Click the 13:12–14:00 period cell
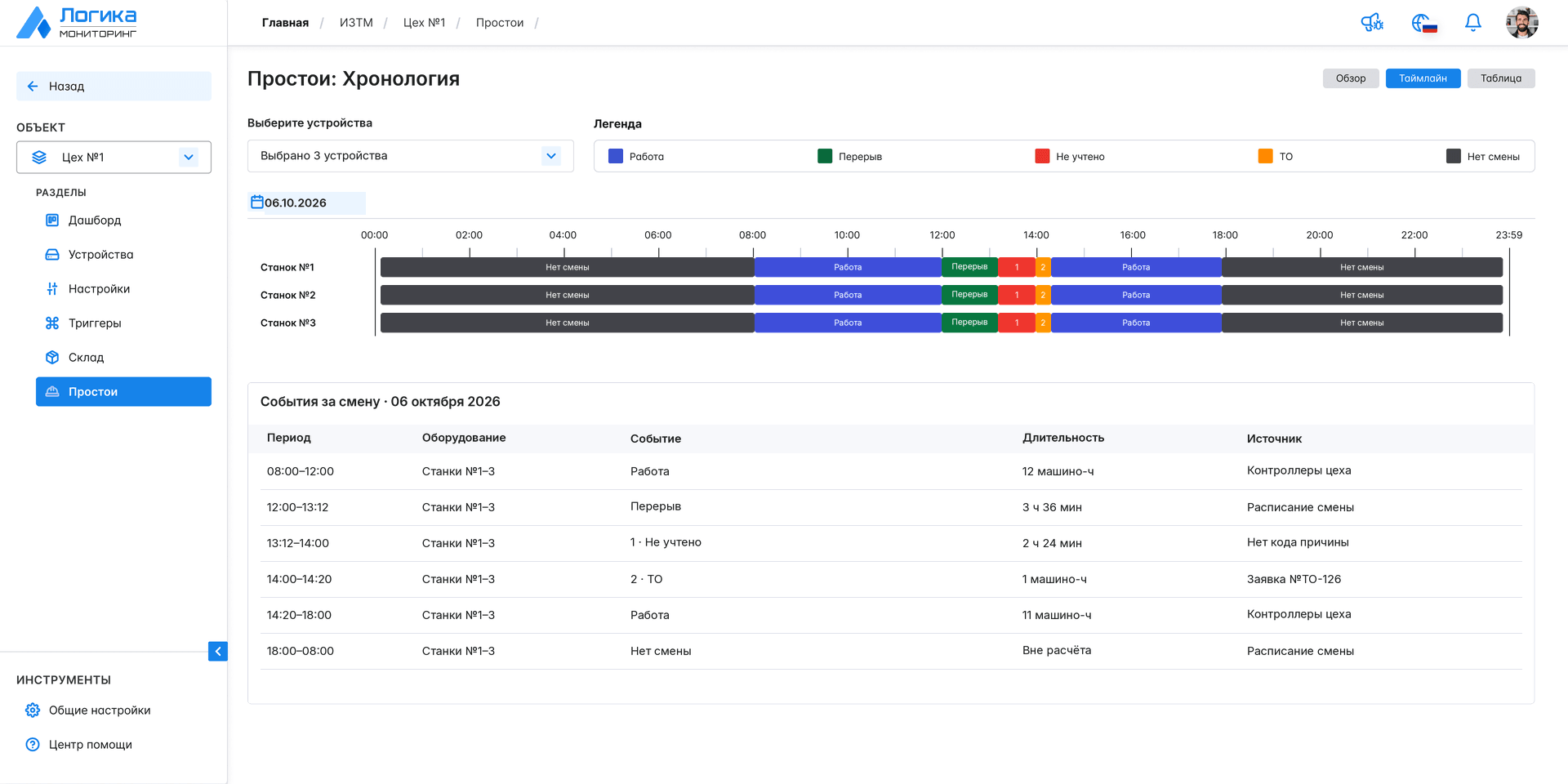The height and width of the screenshot is (784, 1568). [298, 543]
